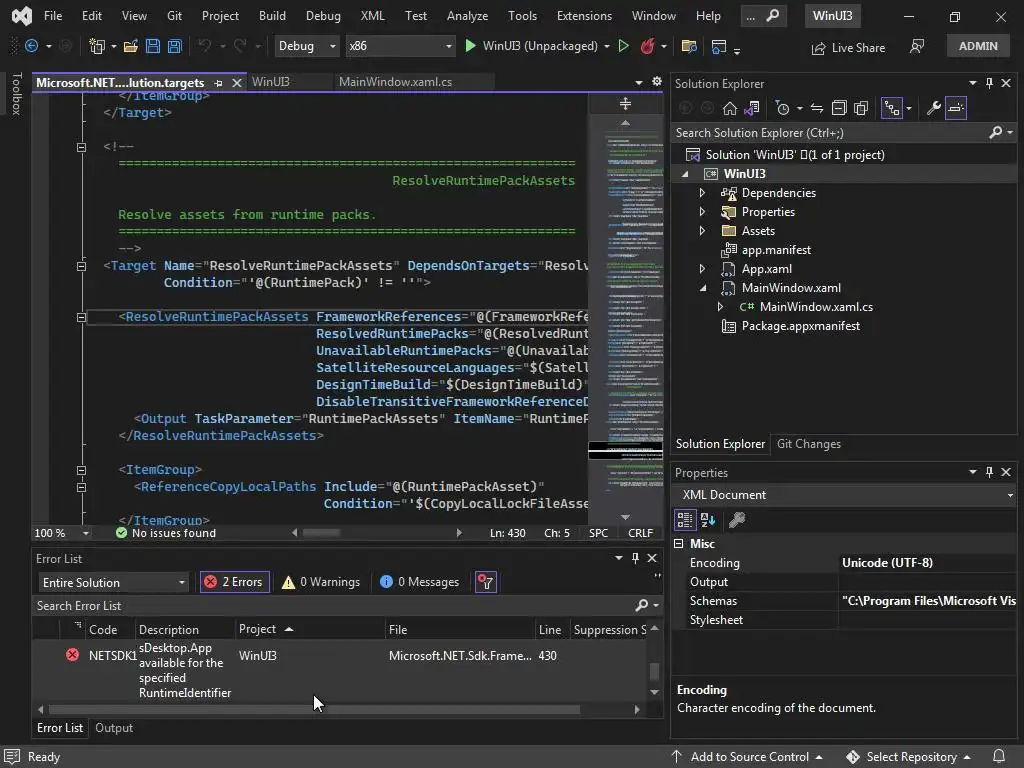Expand the Assets folder node

(x=702, y=231)
